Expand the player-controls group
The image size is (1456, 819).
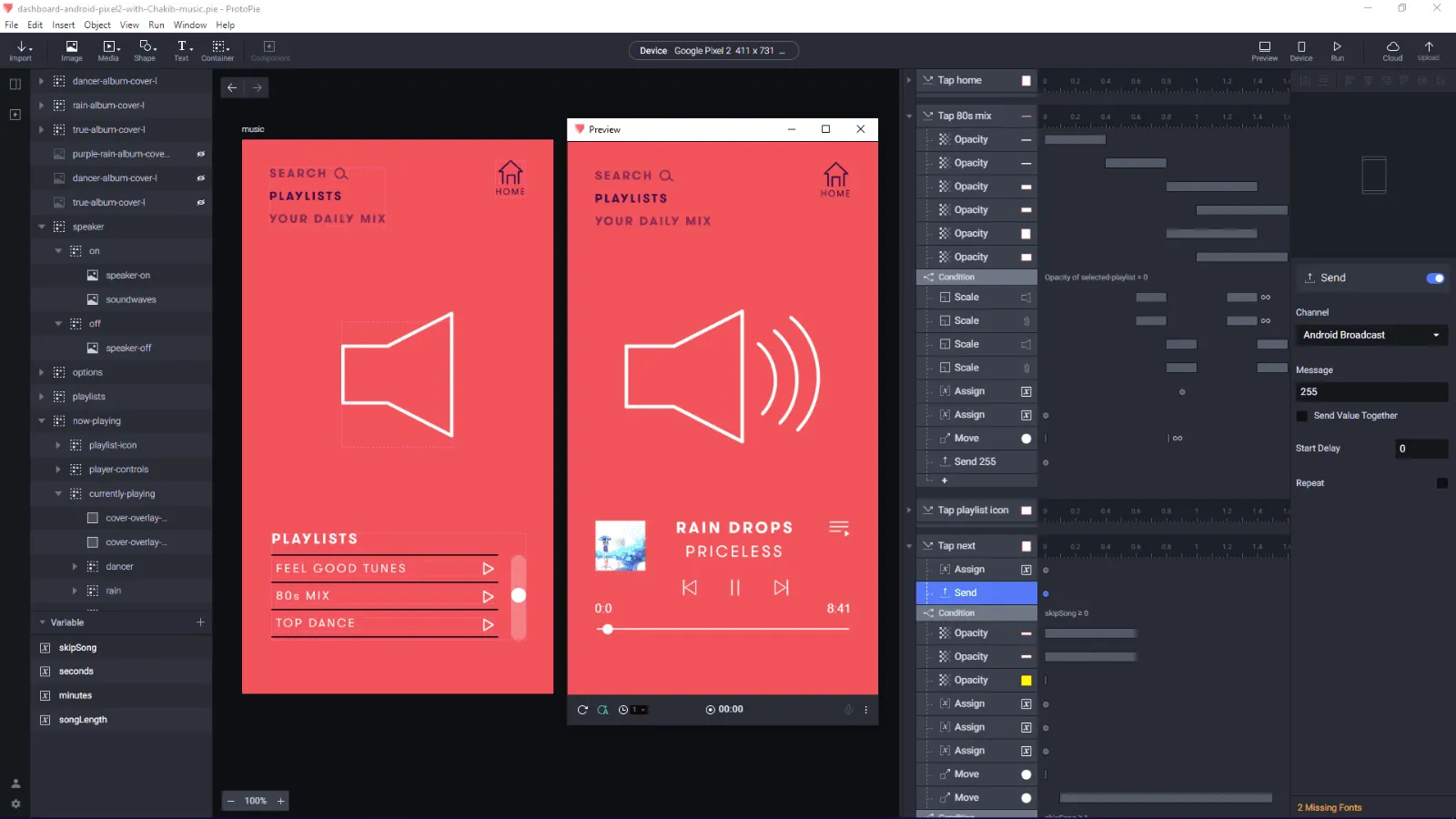(58, 470)
